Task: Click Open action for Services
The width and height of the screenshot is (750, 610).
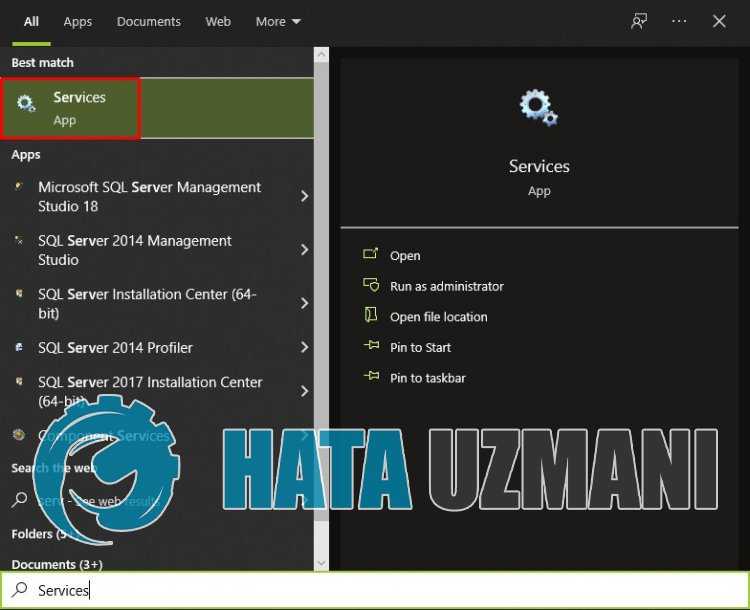Action: (405, 255)
